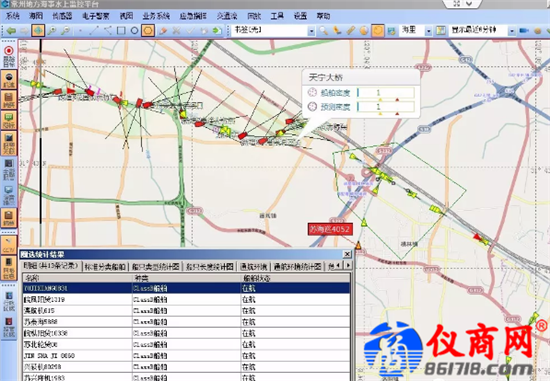Image resolution: width=550 pixels, height=381 pixels.
Task: Select the circle drawing tool
Action: point(134,31)
